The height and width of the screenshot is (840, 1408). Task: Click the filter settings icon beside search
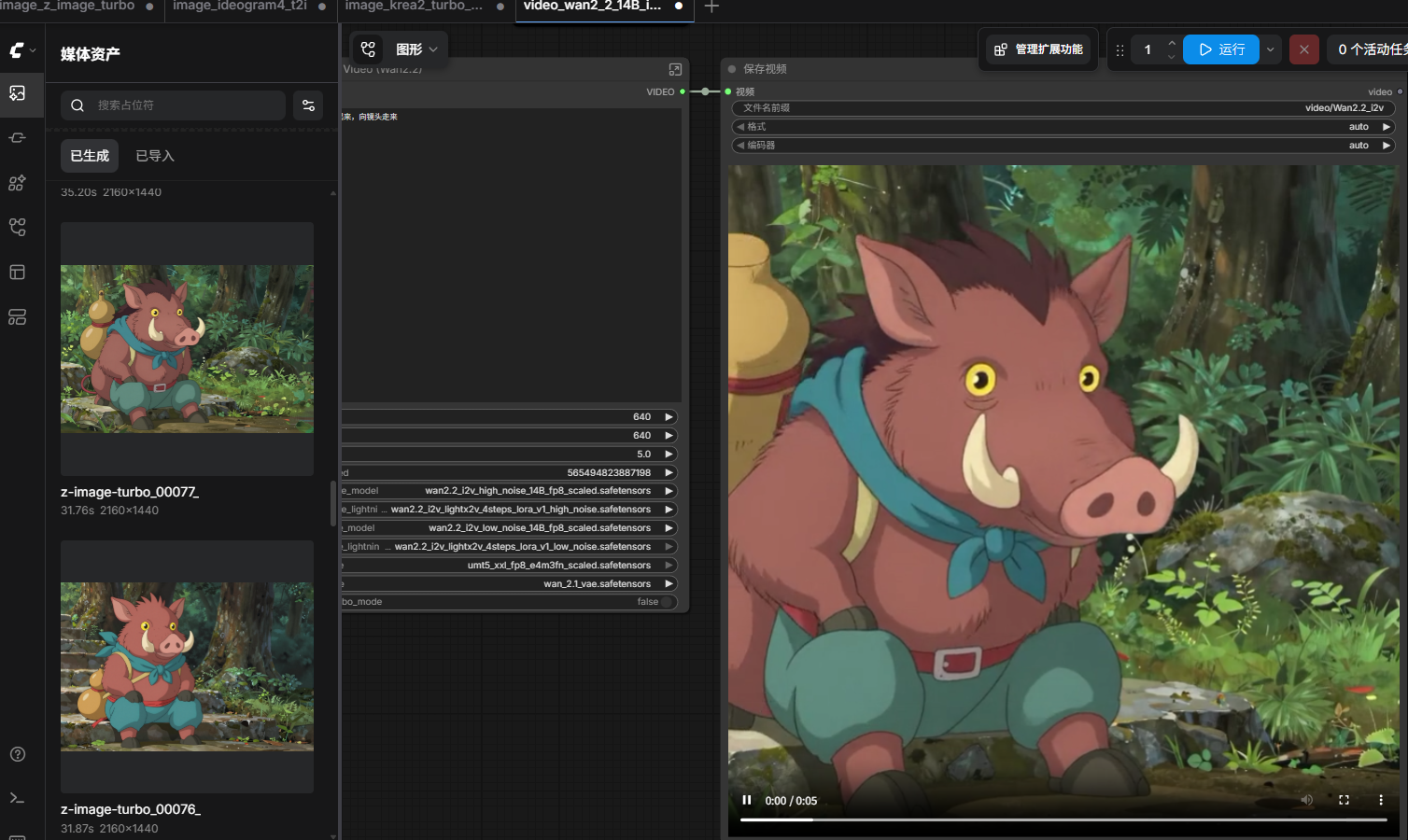[308, 105]
